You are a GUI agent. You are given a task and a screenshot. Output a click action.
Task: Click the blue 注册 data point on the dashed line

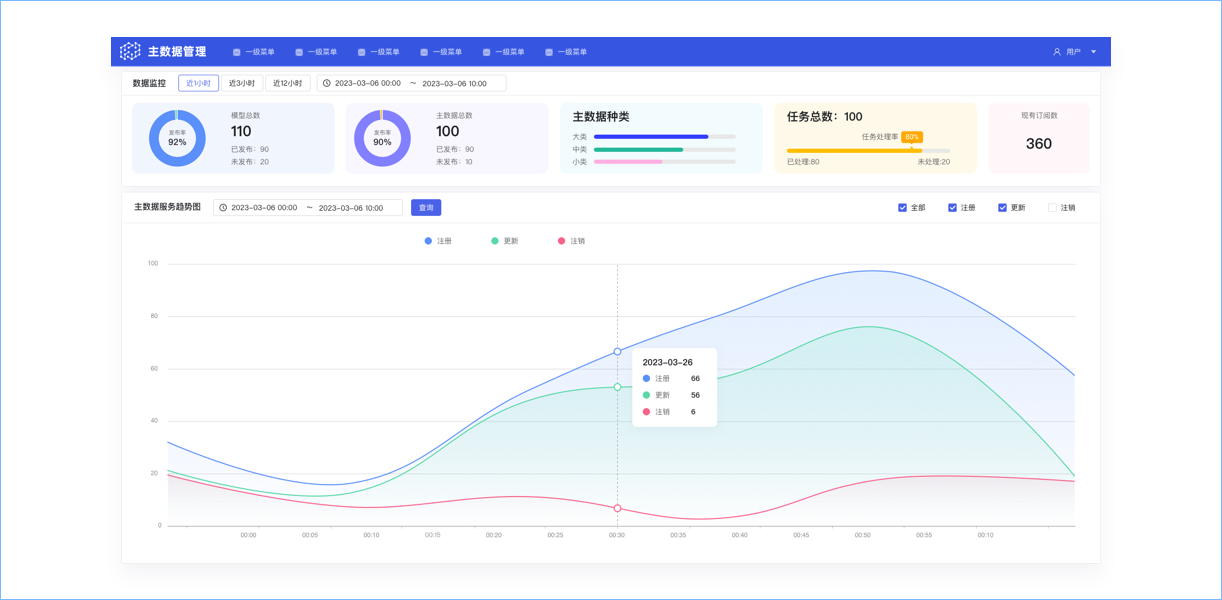[x=617, y=351]
